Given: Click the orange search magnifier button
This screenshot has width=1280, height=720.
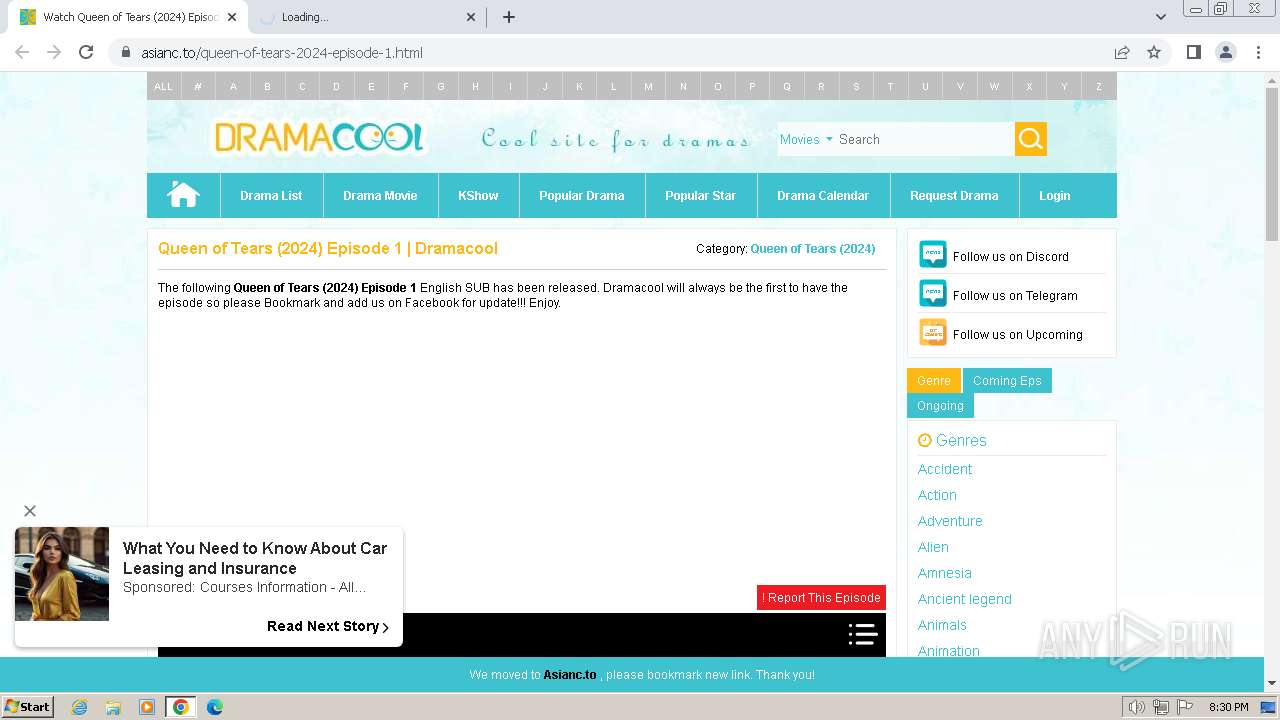Looking at the screenshot, I should (x=1031, y=139).
